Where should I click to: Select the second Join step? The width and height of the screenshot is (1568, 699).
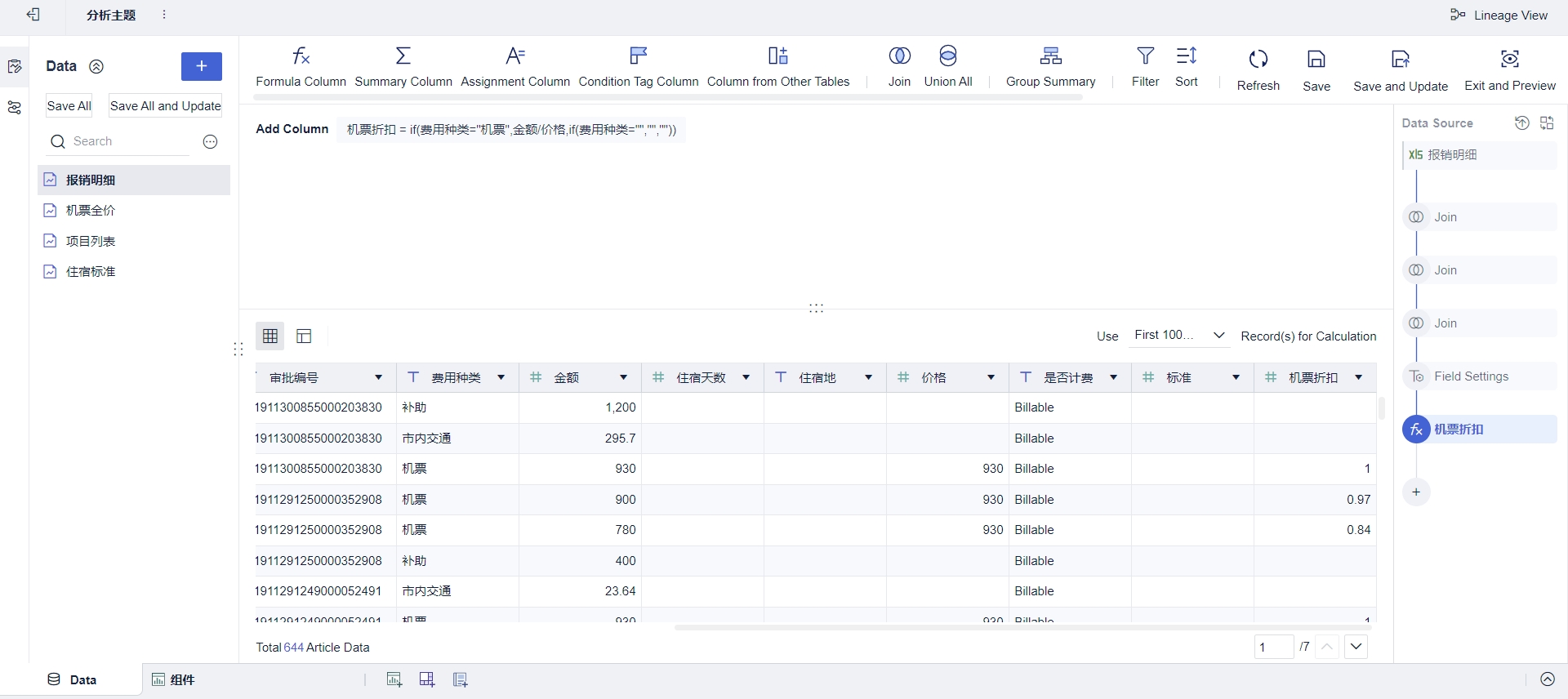click(x=1480, y=270)
